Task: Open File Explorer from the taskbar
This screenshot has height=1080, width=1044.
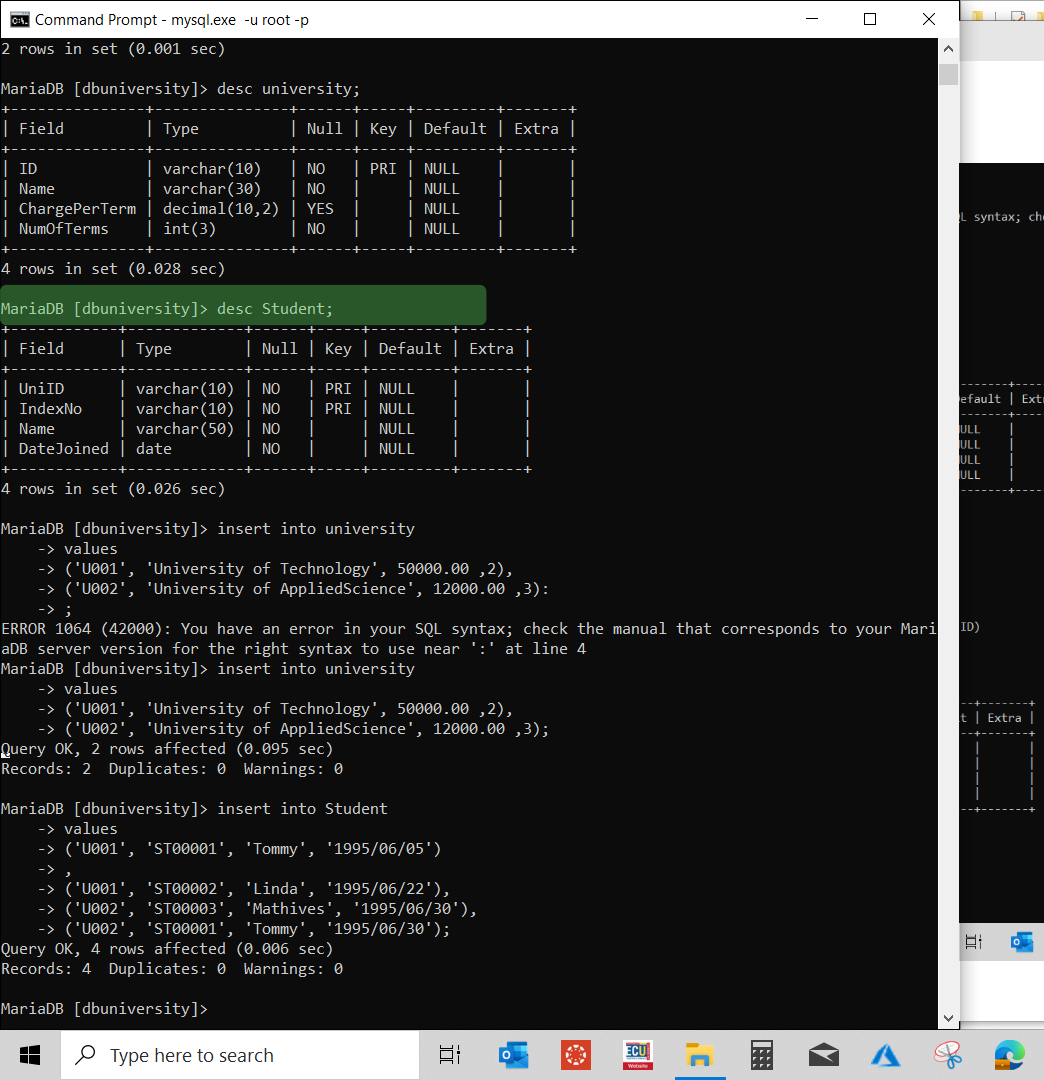Action: (700, 1055)
